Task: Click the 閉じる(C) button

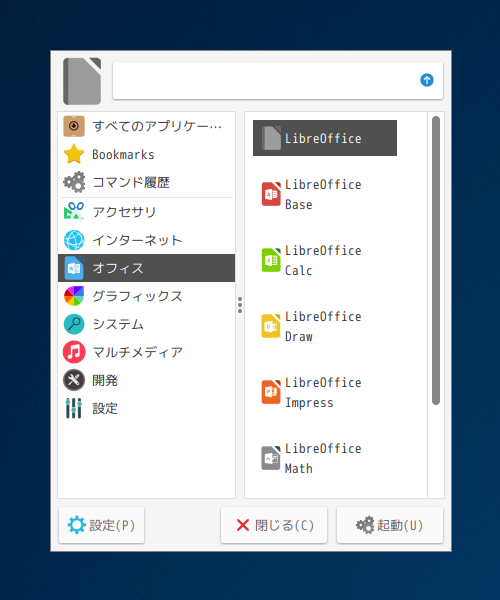Action: pyautogui.click(x=274, y=525)
